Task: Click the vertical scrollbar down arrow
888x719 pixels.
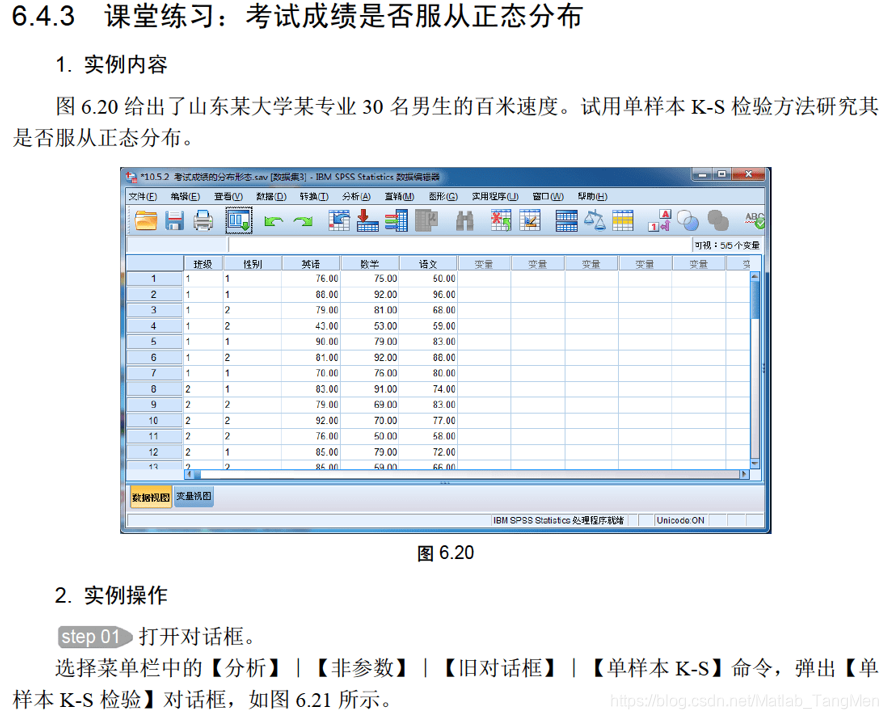Action: (x=754, y=463)
